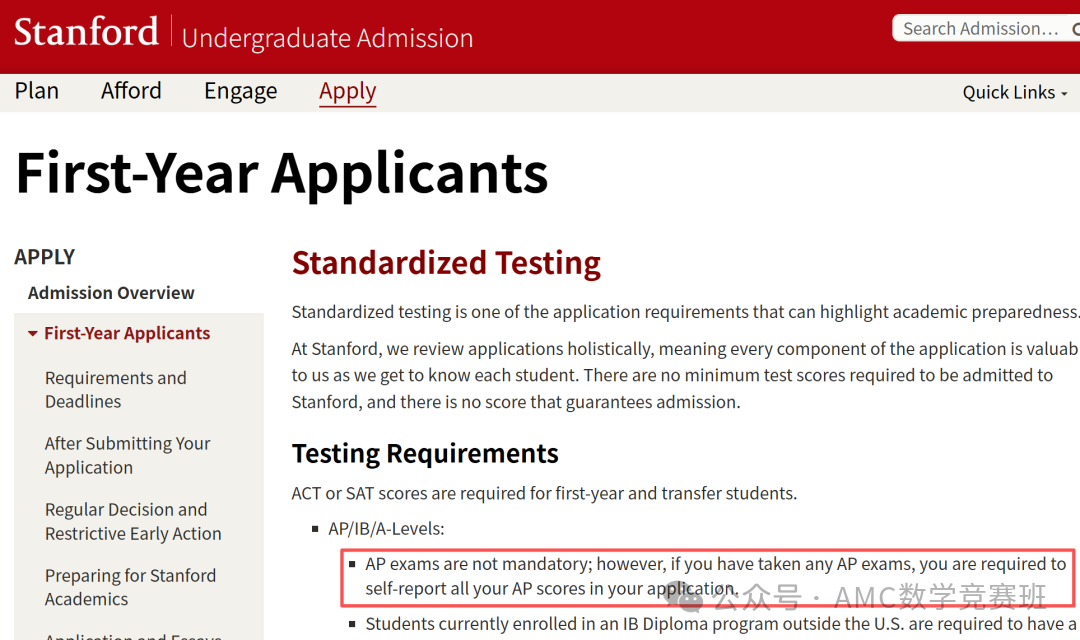Collapse the First-Year Applicants triangle in sidebar
The height and width of the screenshot is (640, 1080).
(x=33, y=334)
